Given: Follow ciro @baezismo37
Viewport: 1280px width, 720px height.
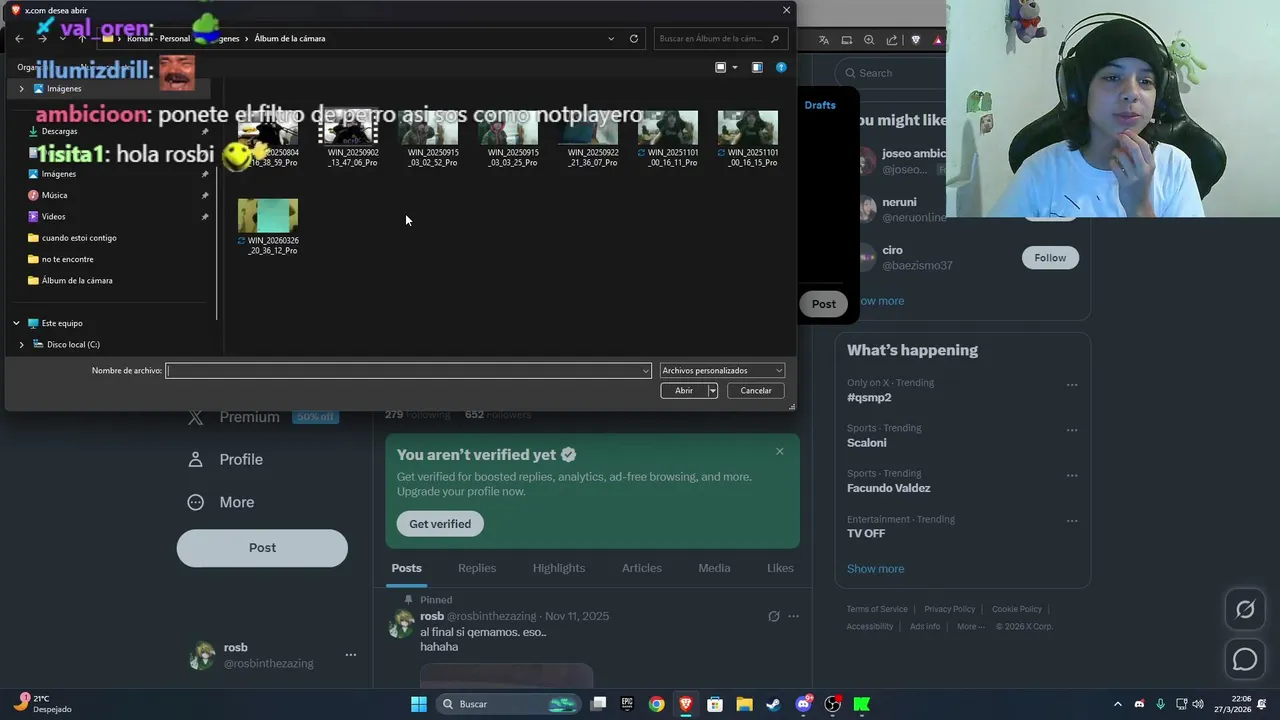Looking at the screenshot, I should point(1050,258).
